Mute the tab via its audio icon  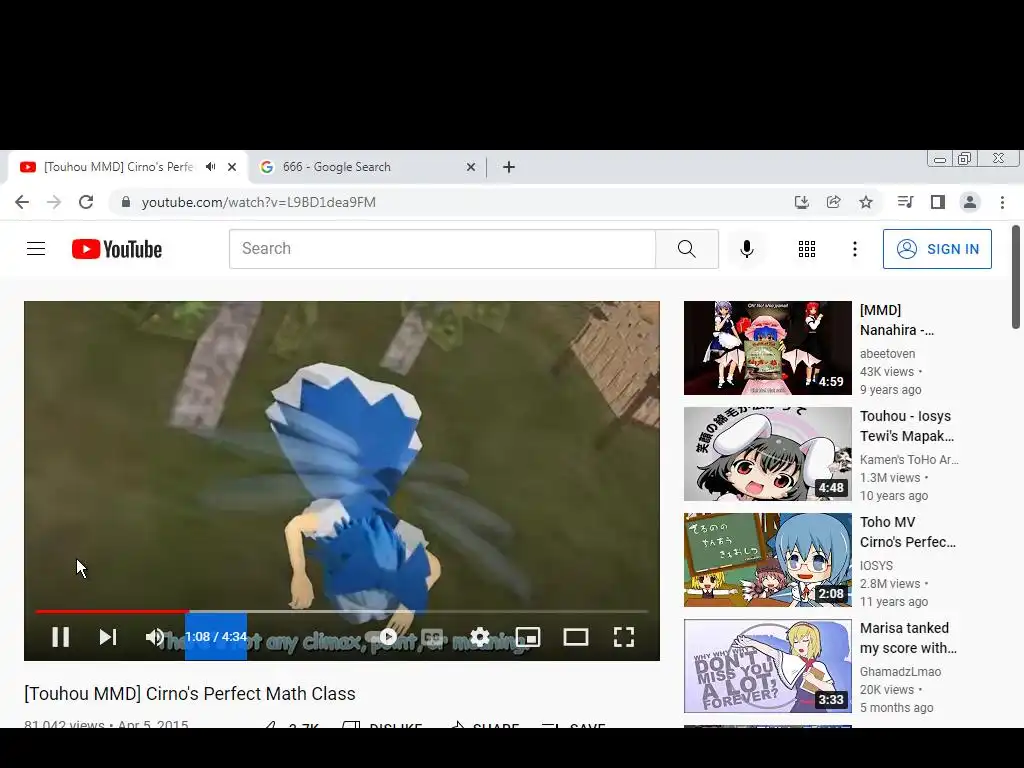click(210, 167)
